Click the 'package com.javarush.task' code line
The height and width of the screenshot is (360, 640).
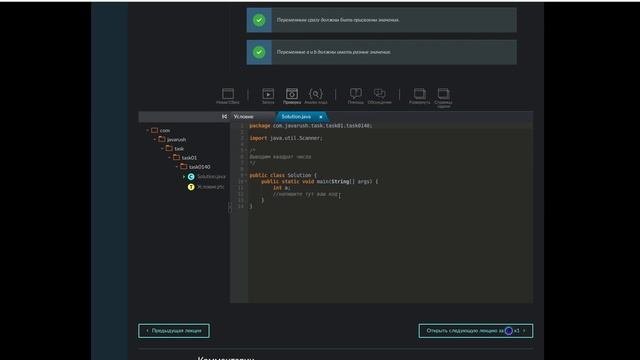(311, 126)
